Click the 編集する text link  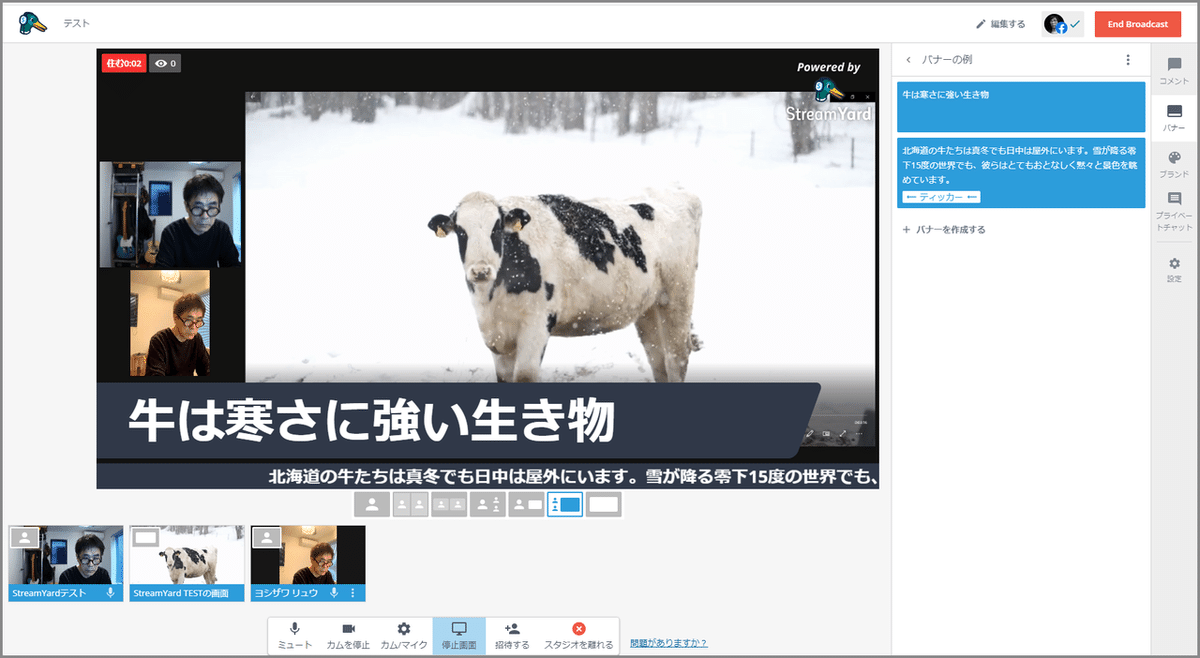click(x=1007, y=24)
